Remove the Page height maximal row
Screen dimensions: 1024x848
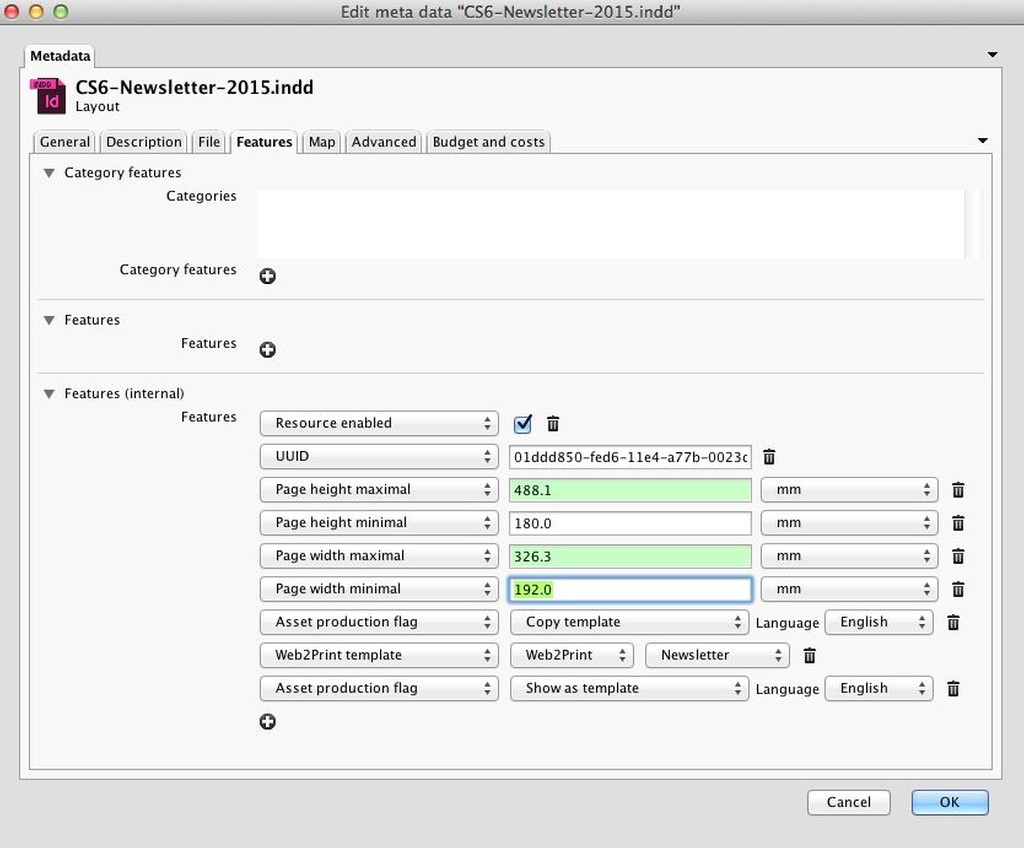click(957, 490)
